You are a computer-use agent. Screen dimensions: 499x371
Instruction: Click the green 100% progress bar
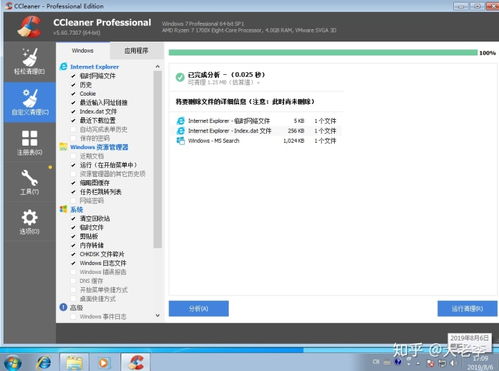point(323,53)
